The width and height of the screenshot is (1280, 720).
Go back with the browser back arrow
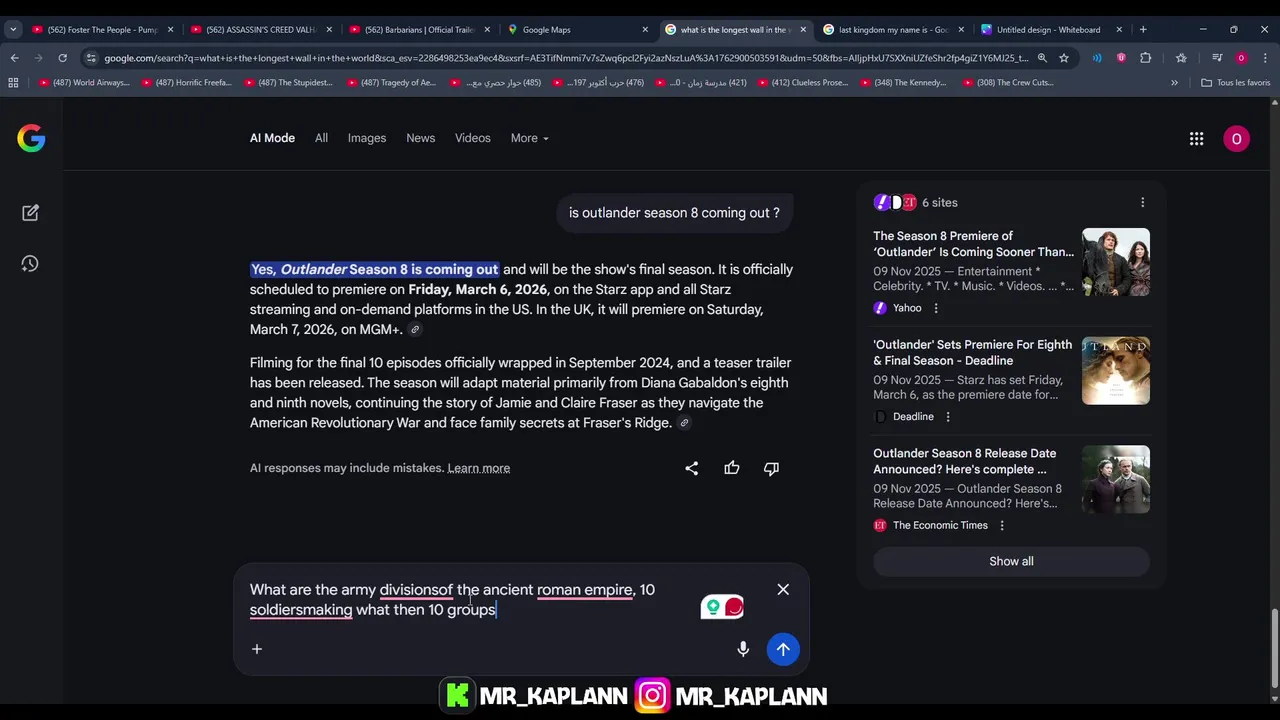pos(14,58)
